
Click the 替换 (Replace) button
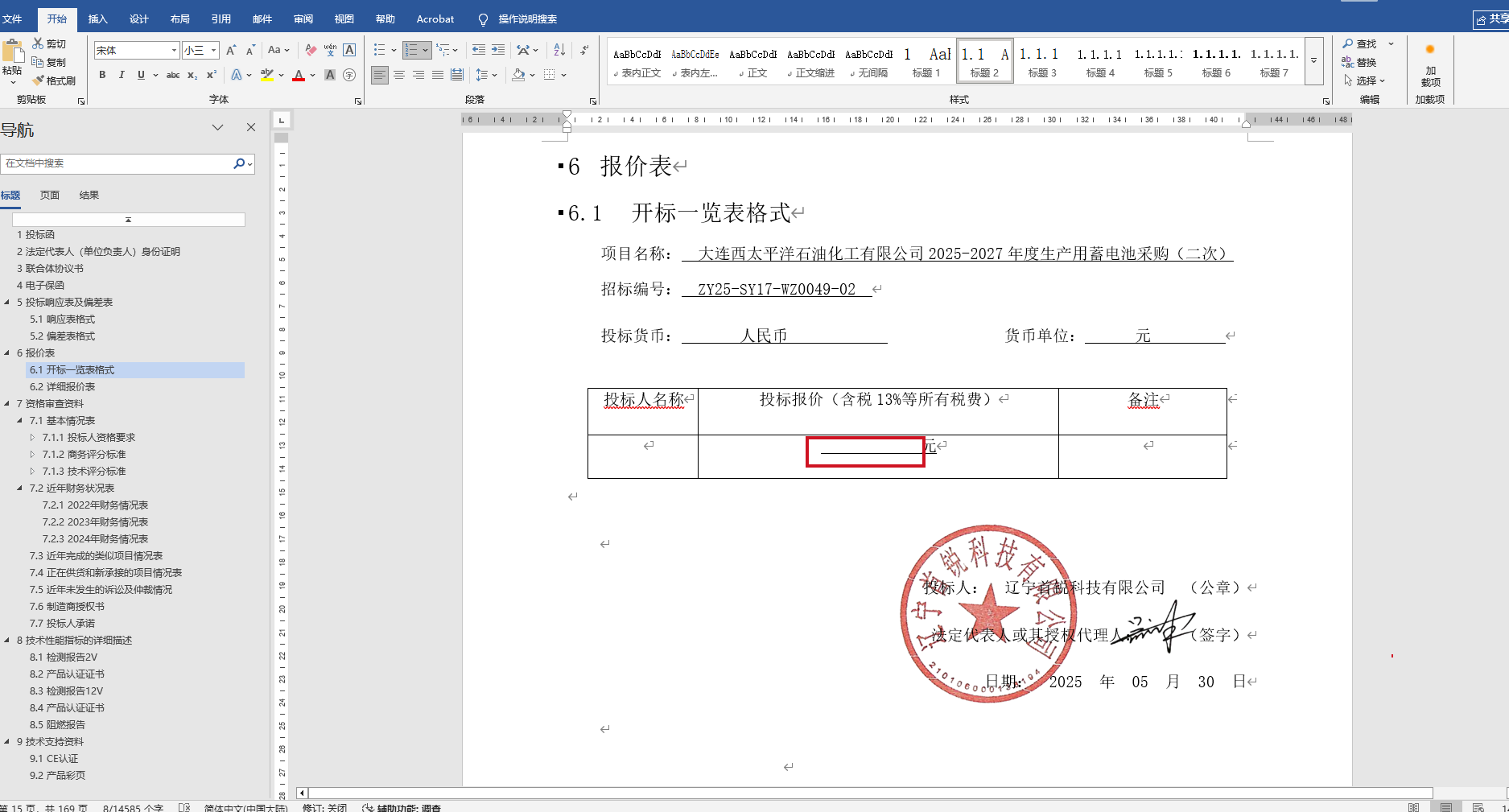point(1360,62)
